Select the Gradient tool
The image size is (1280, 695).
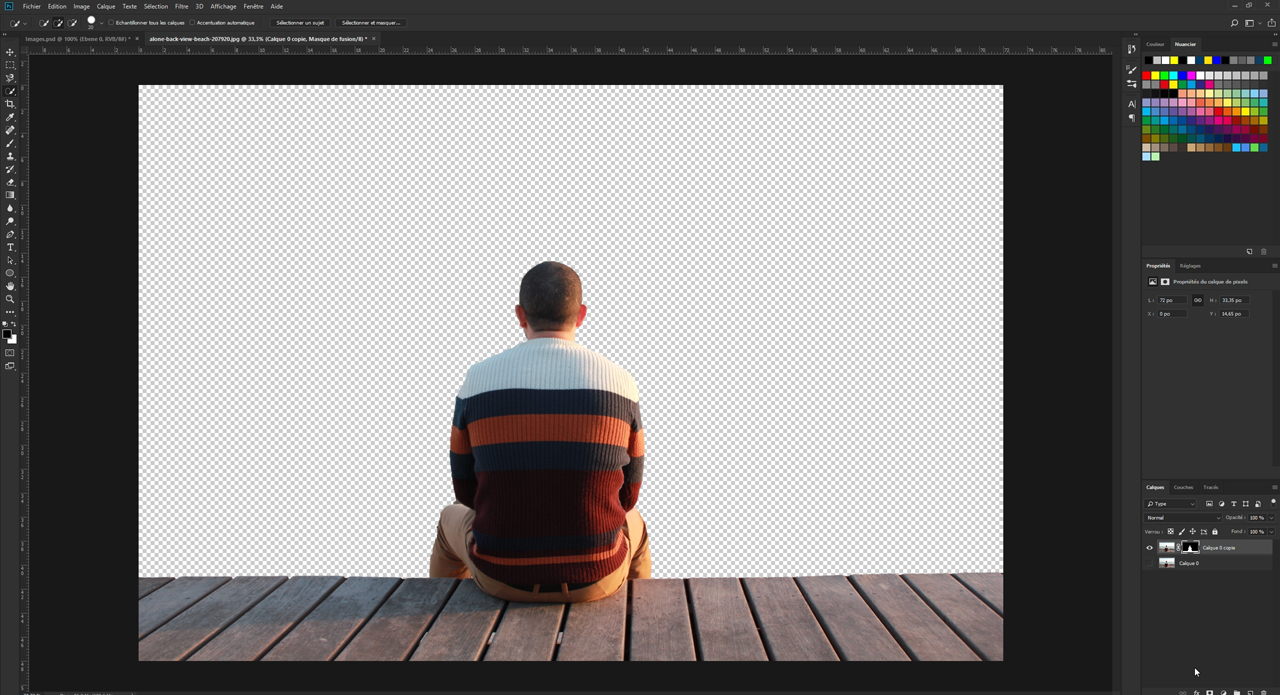click(x=10, y=195)
